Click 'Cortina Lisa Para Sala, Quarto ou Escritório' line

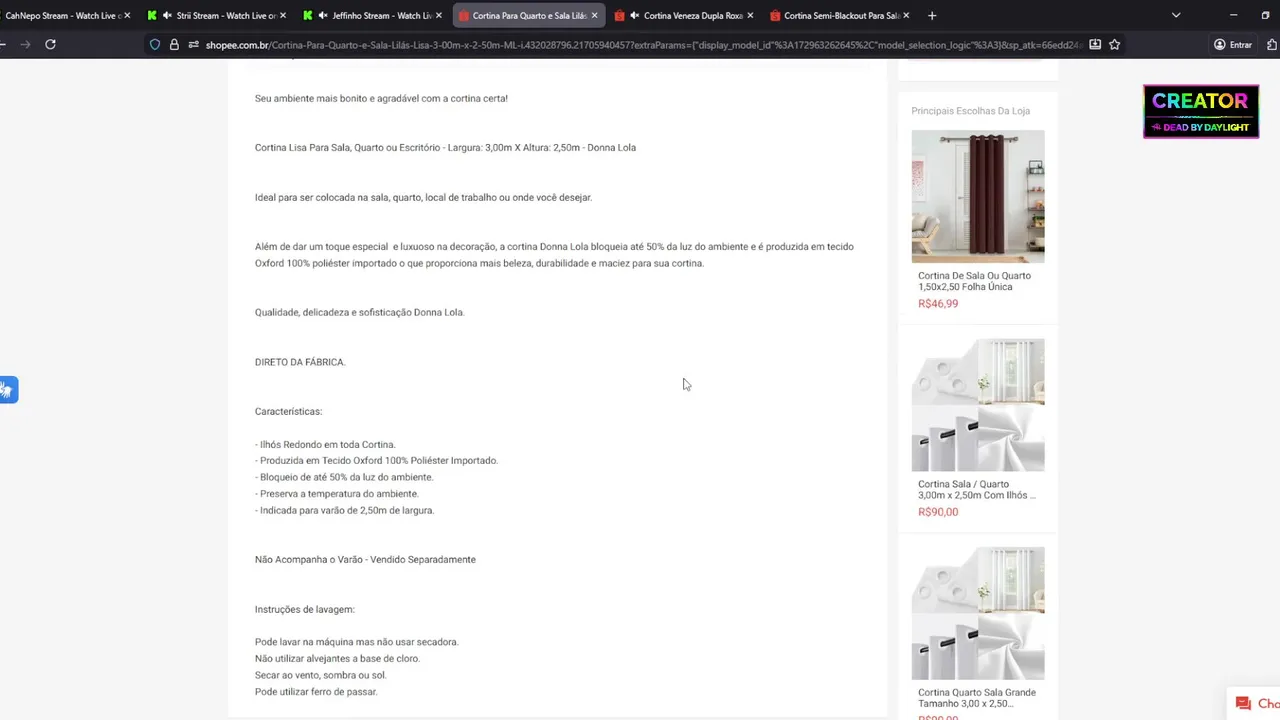click(445, 147)
